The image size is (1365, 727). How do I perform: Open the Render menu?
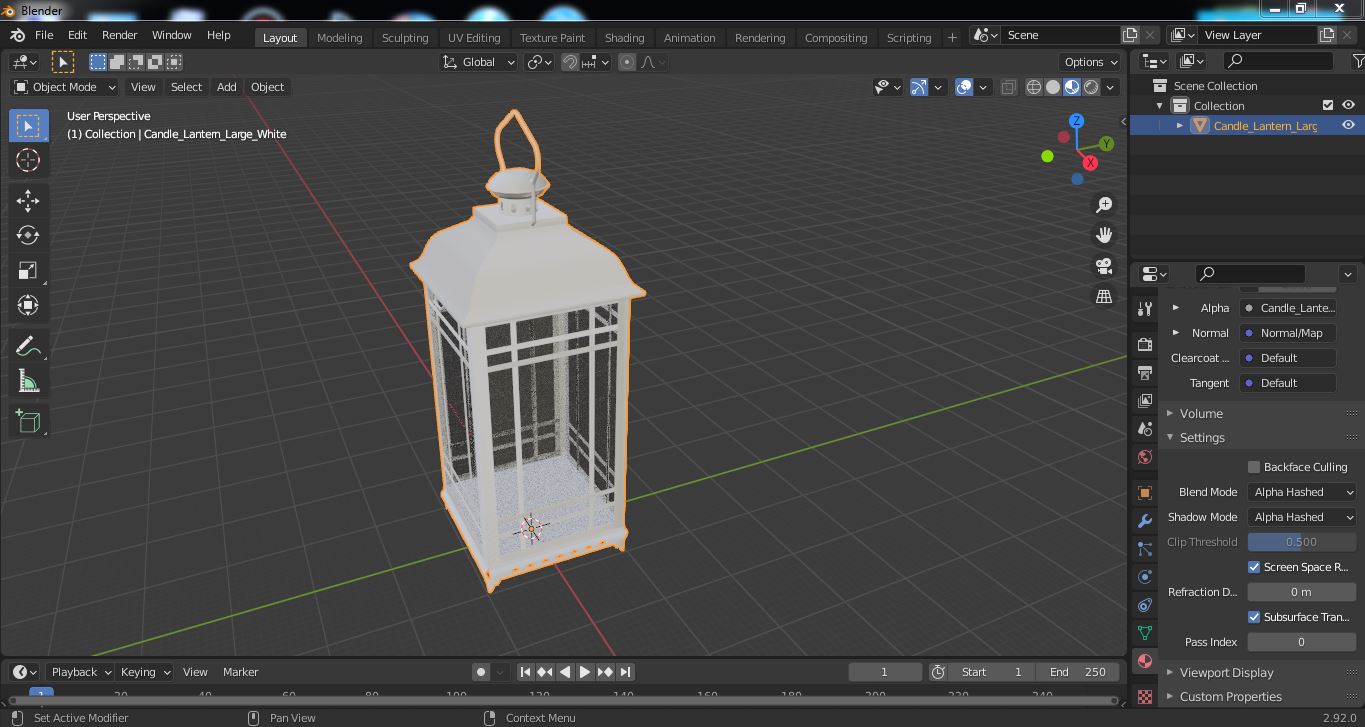[x=119, y=35]
